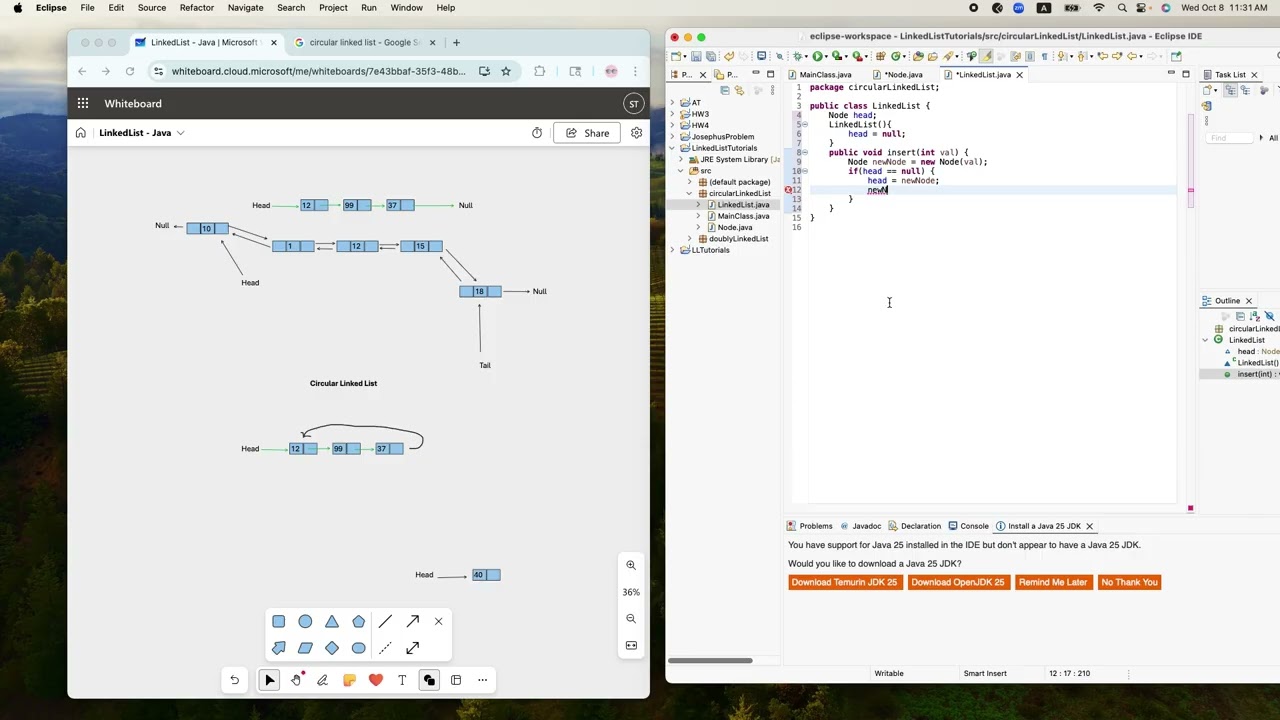Select the parallelogram shape
Viewport: 1280px width, 720px height.
point(305,648)
